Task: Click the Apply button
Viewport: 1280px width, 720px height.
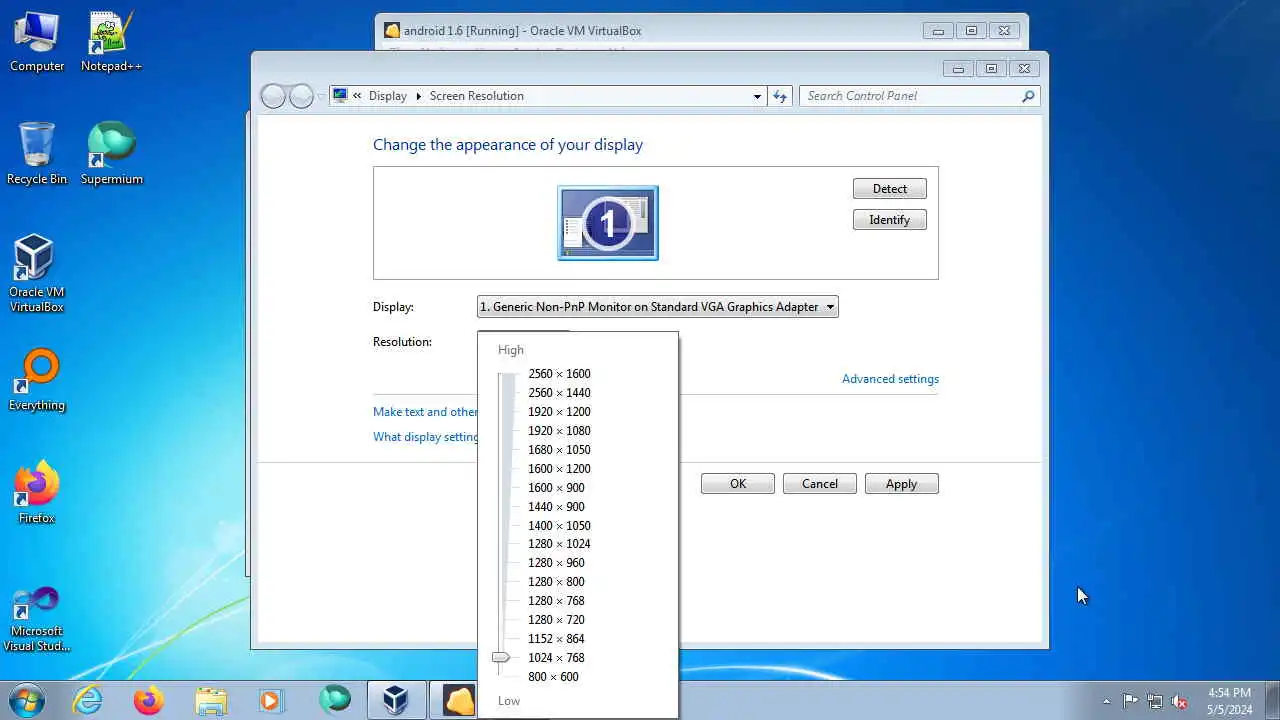Action: click(901, 484)
